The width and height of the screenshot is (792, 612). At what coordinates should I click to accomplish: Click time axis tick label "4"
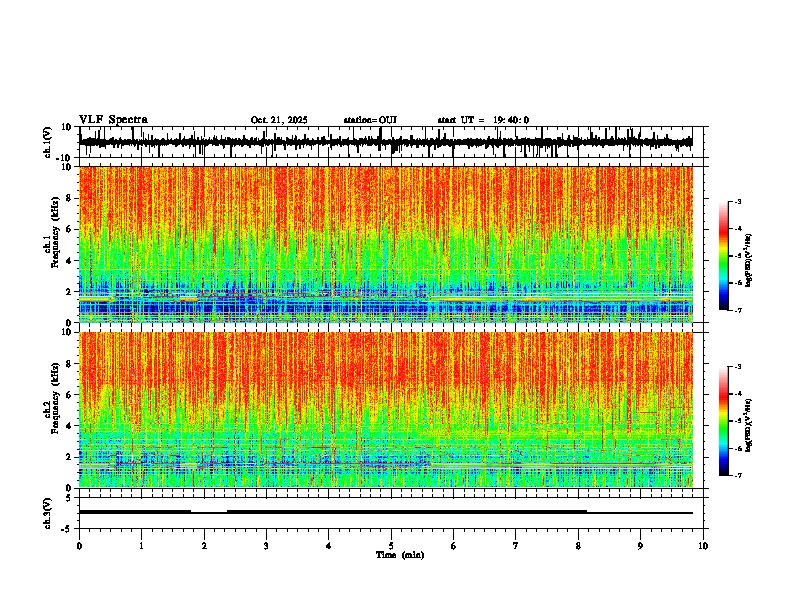coord(329,546)
